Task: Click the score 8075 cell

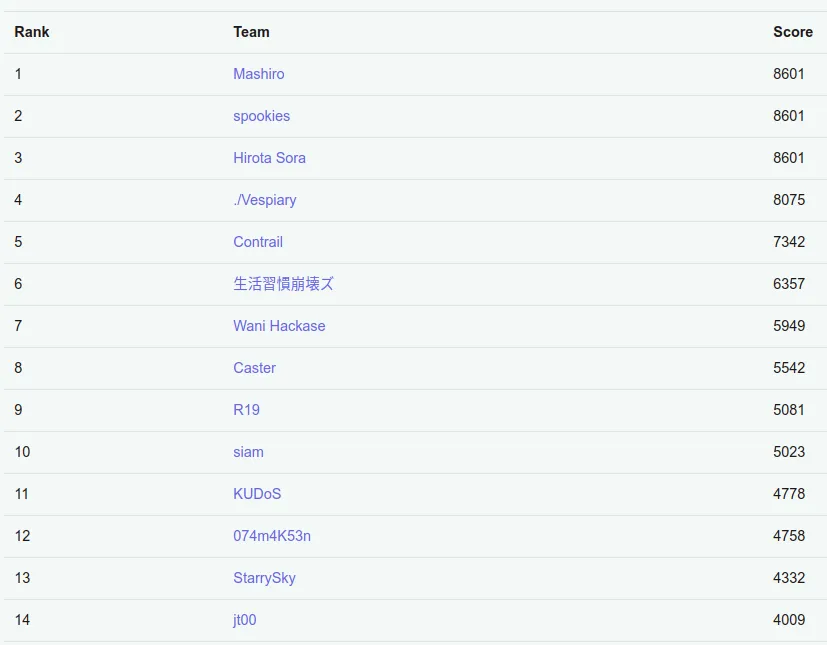Action: tap(788, 200)
